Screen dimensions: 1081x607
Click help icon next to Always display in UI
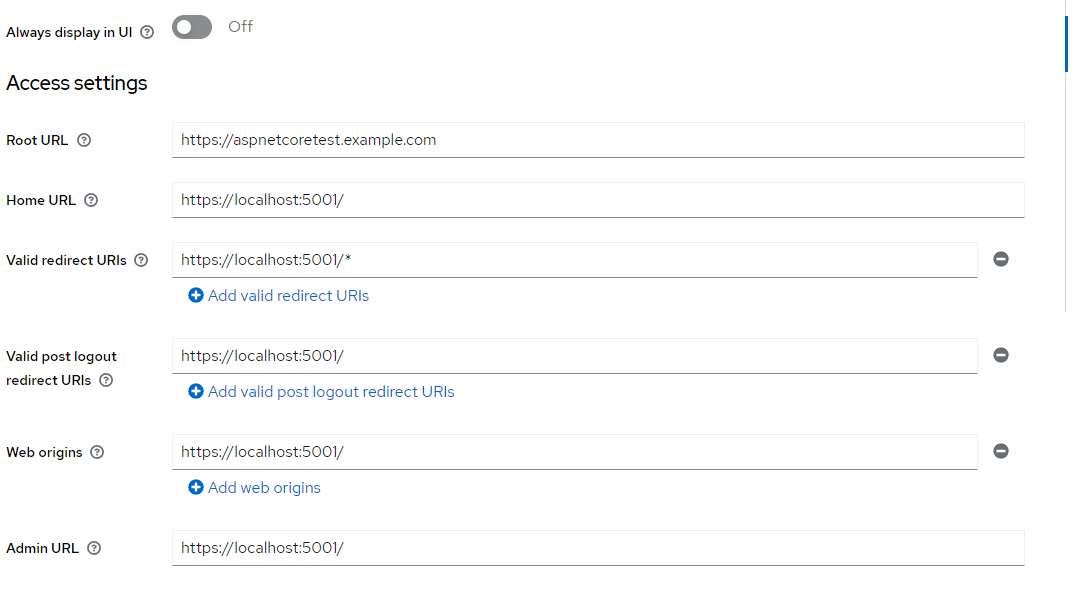pos(147,32)
